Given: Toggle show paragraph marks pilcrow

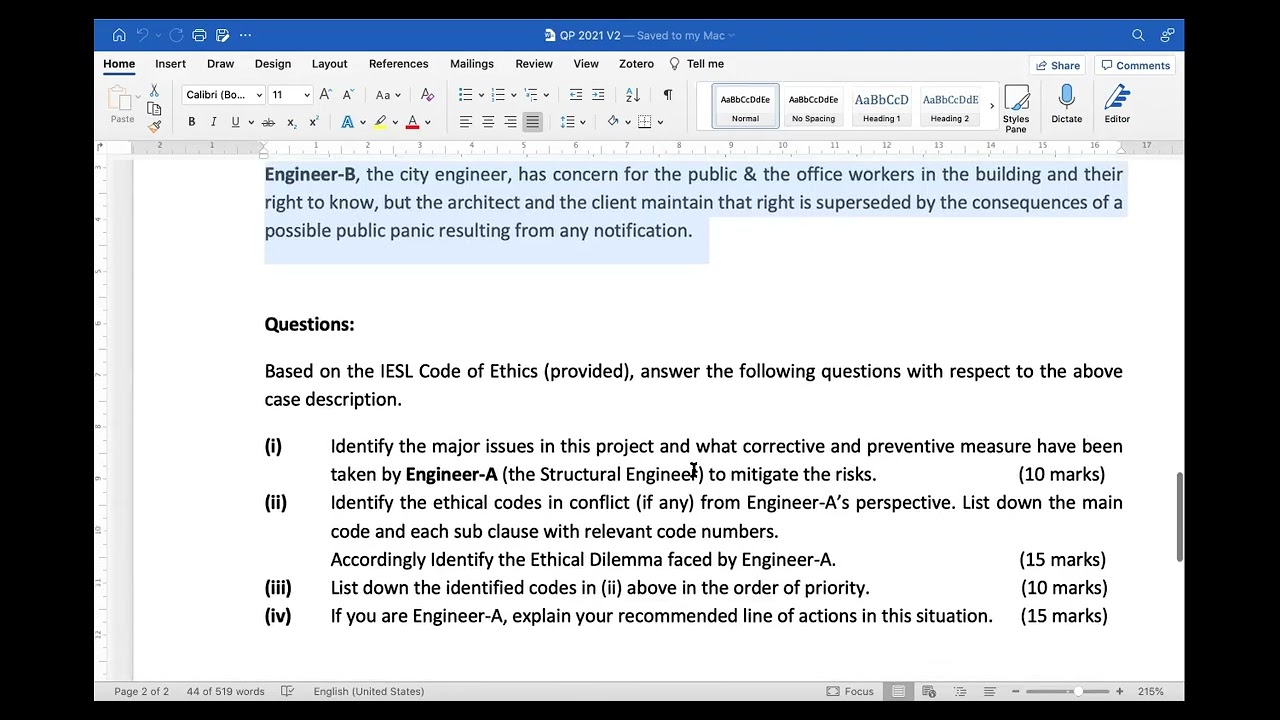Looking at the screenshot, I should [667, 94].
